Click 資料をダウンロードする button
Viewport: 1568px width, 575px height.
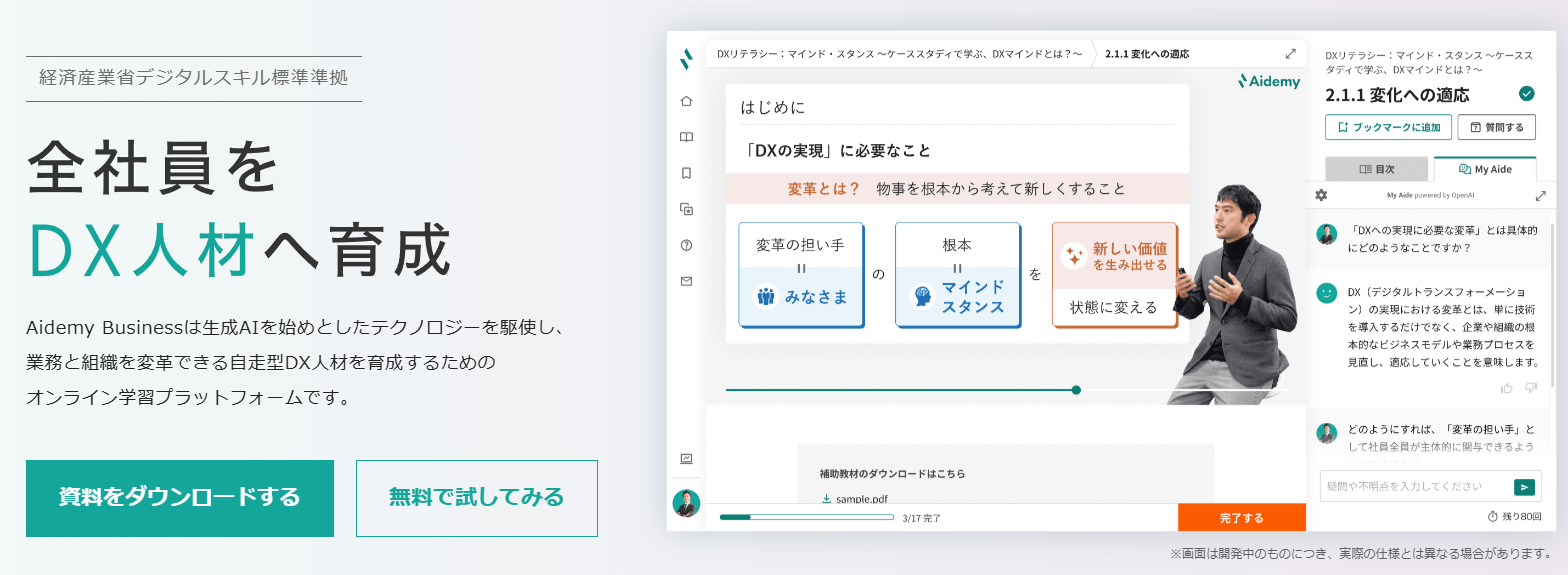pos(180,499)
